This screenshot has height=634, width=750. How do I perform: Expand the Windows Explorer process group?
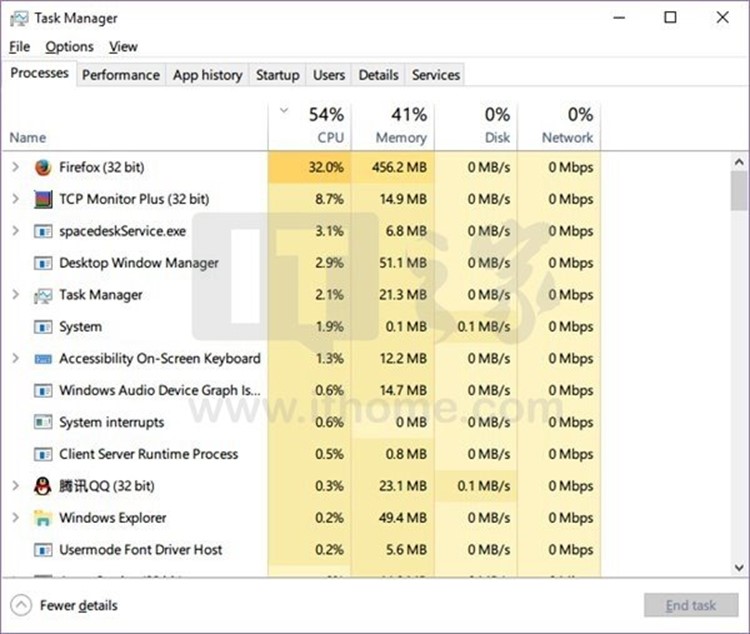tap(15, 518)
